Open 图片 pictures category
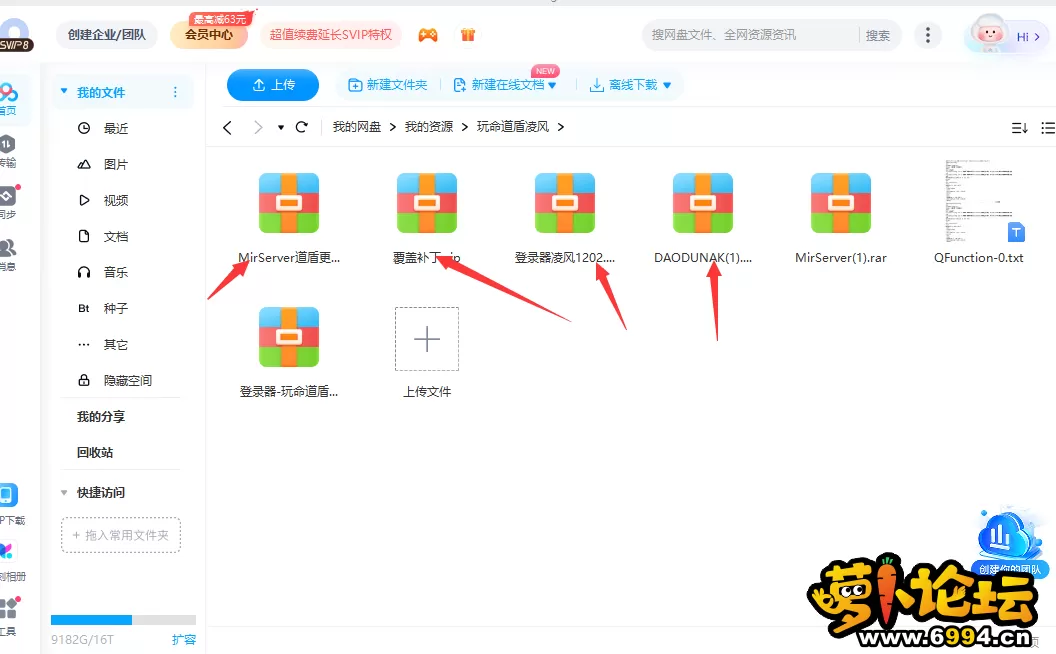This screenshot has width=1056, height=654. [116, 164]
